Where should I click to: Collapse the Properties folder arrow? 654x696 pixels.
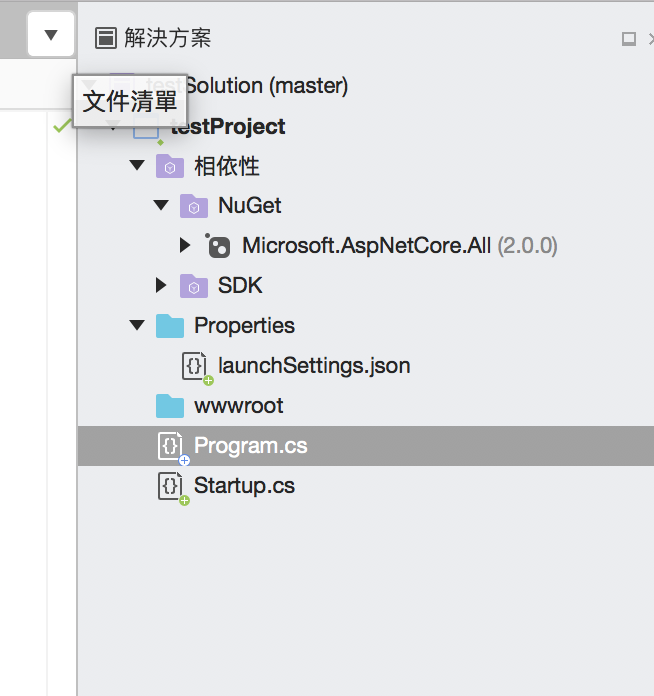pyautogui.click(x=137, y=325)
